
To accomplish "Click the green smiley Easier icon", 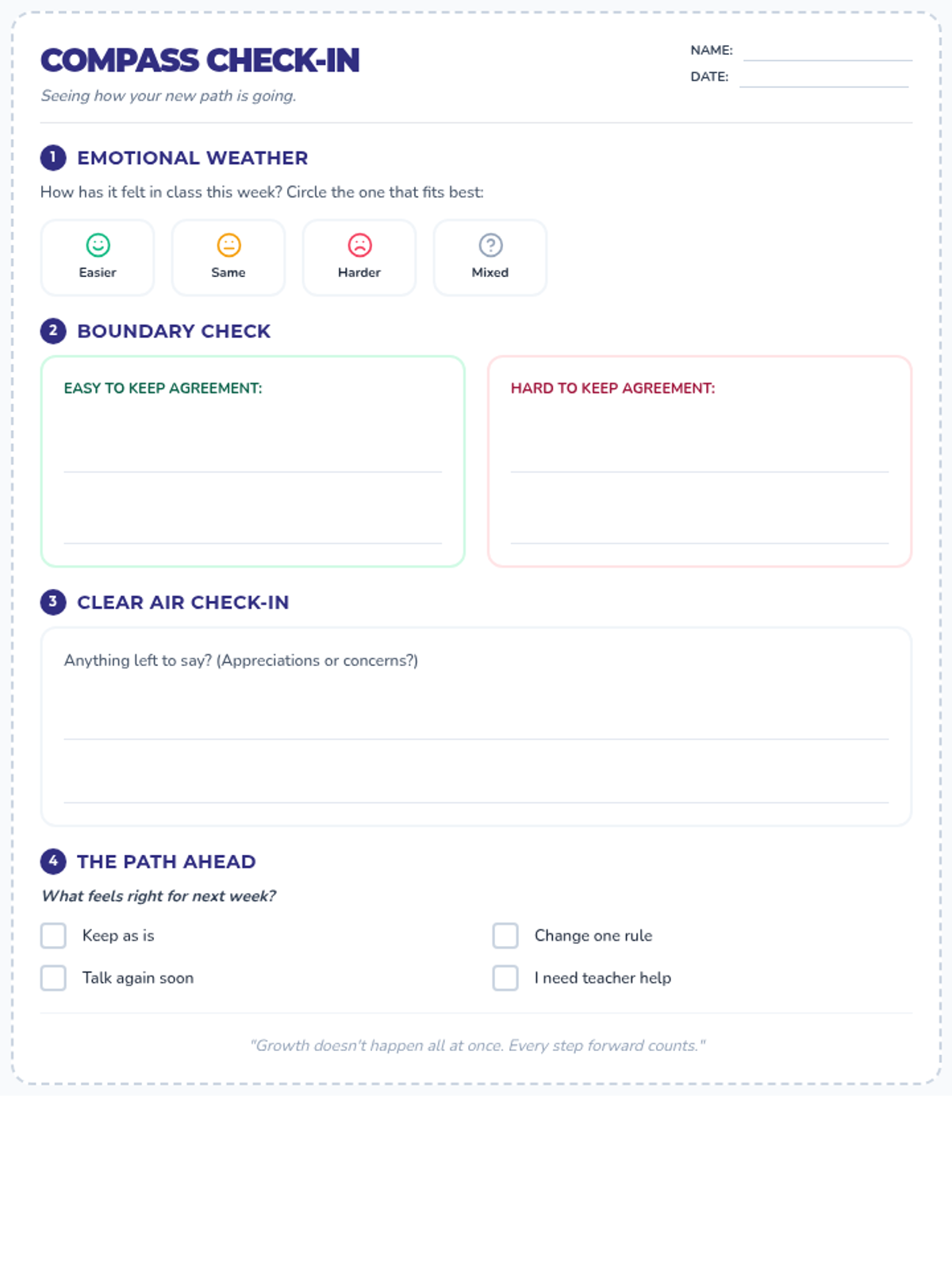I will coord(98,245).
